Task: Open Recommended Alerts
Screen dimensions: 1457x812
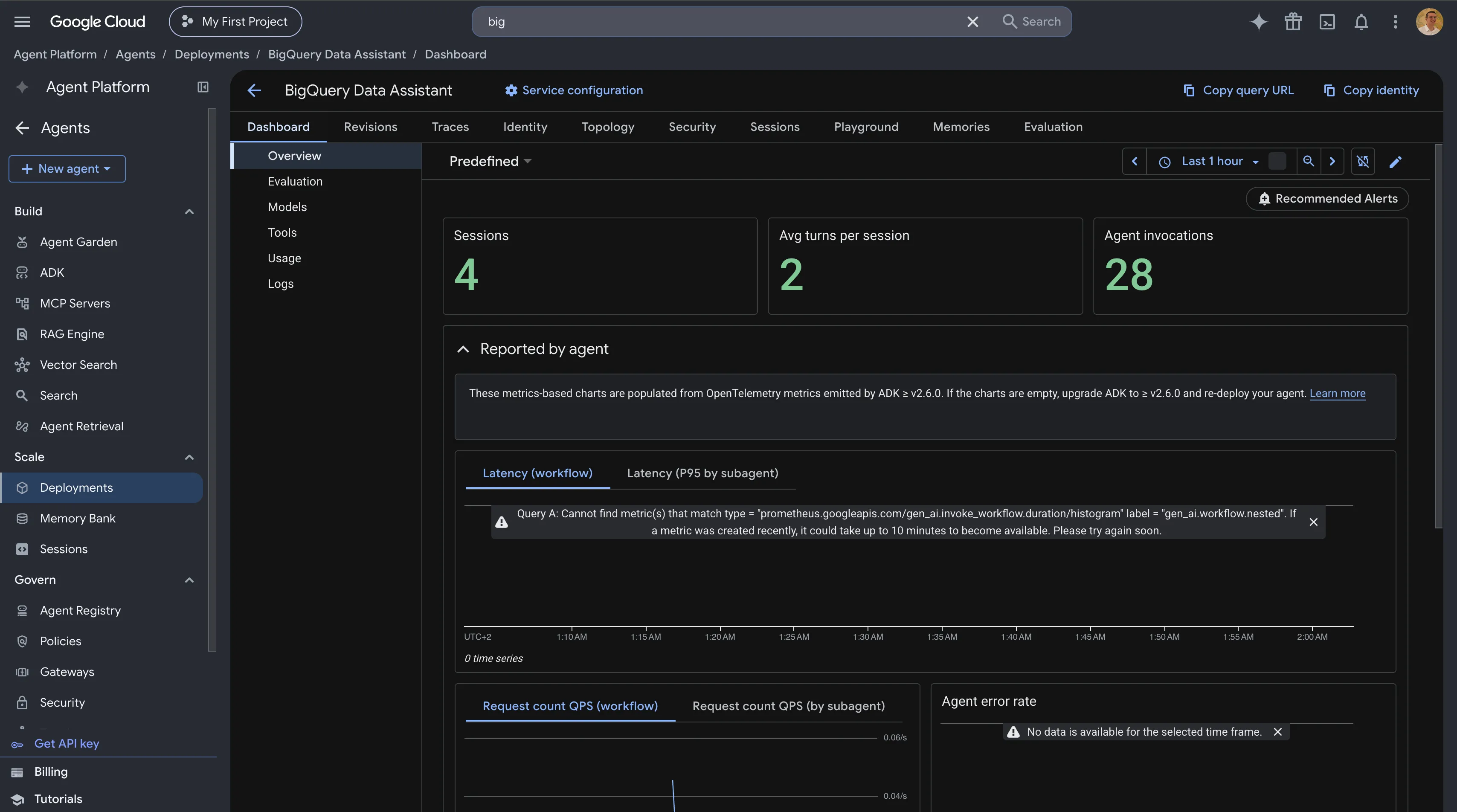Action: pyautogui.click(x=1327, y=198)
